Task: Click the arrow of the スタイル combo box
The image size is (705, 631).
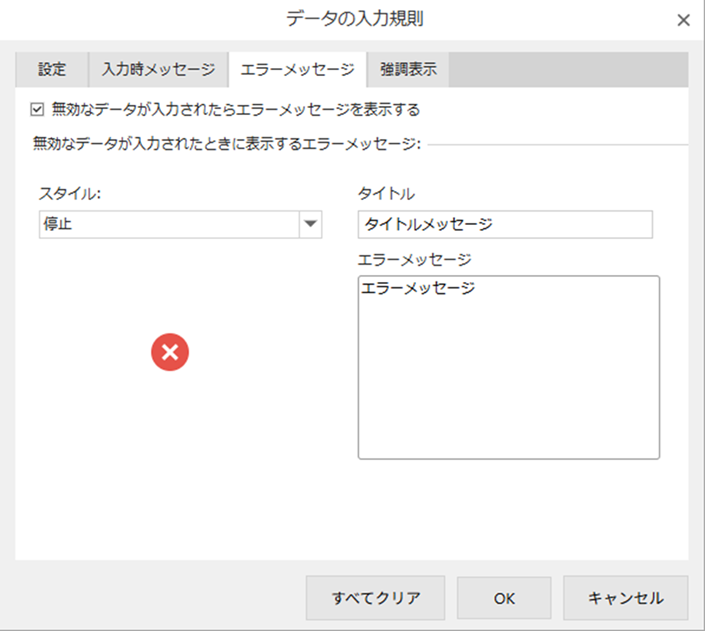Action: point(310,224)
